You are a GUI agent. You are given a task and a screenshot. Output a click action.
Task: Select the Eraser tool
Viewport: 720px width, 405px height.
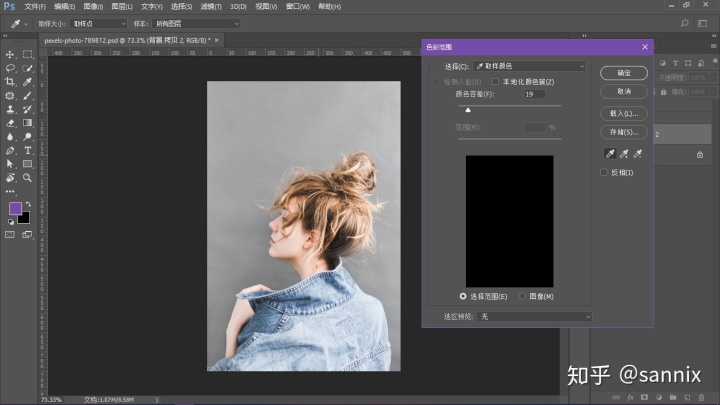[x=10, y=123]
